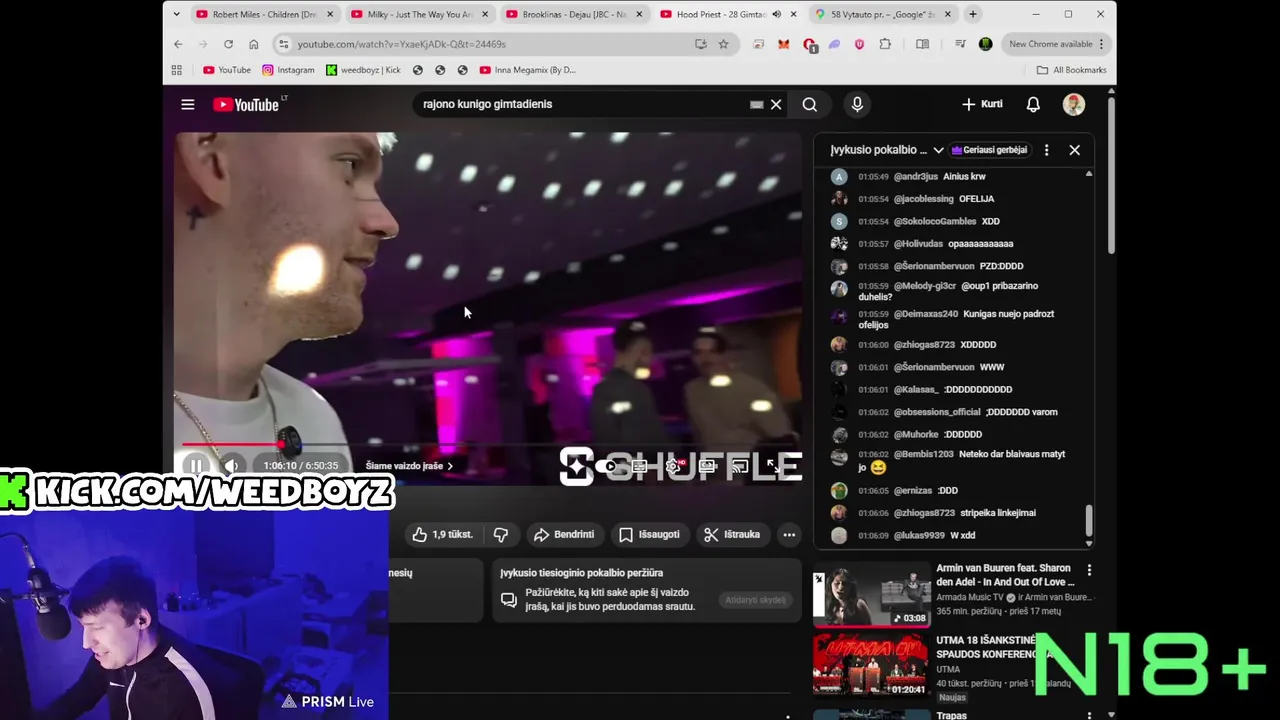Viewport: 1280px width, 720px height.
Task: Open options for Armin van Buuren video
Action: coord(1089,570)
